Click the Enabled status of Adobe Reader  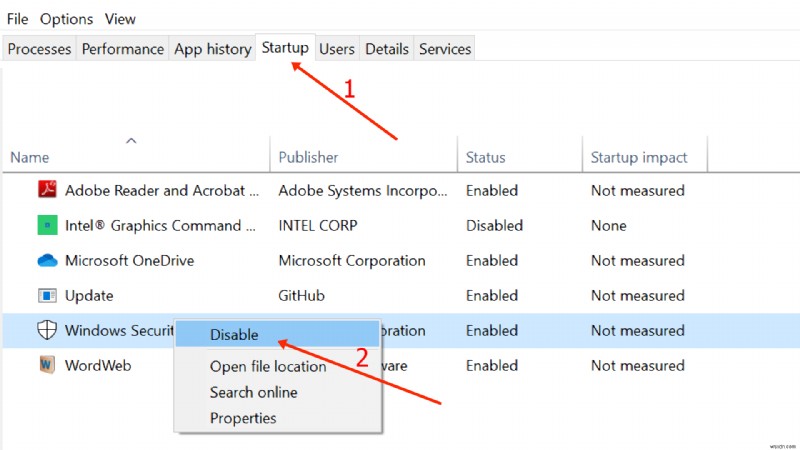coord(492,190)
